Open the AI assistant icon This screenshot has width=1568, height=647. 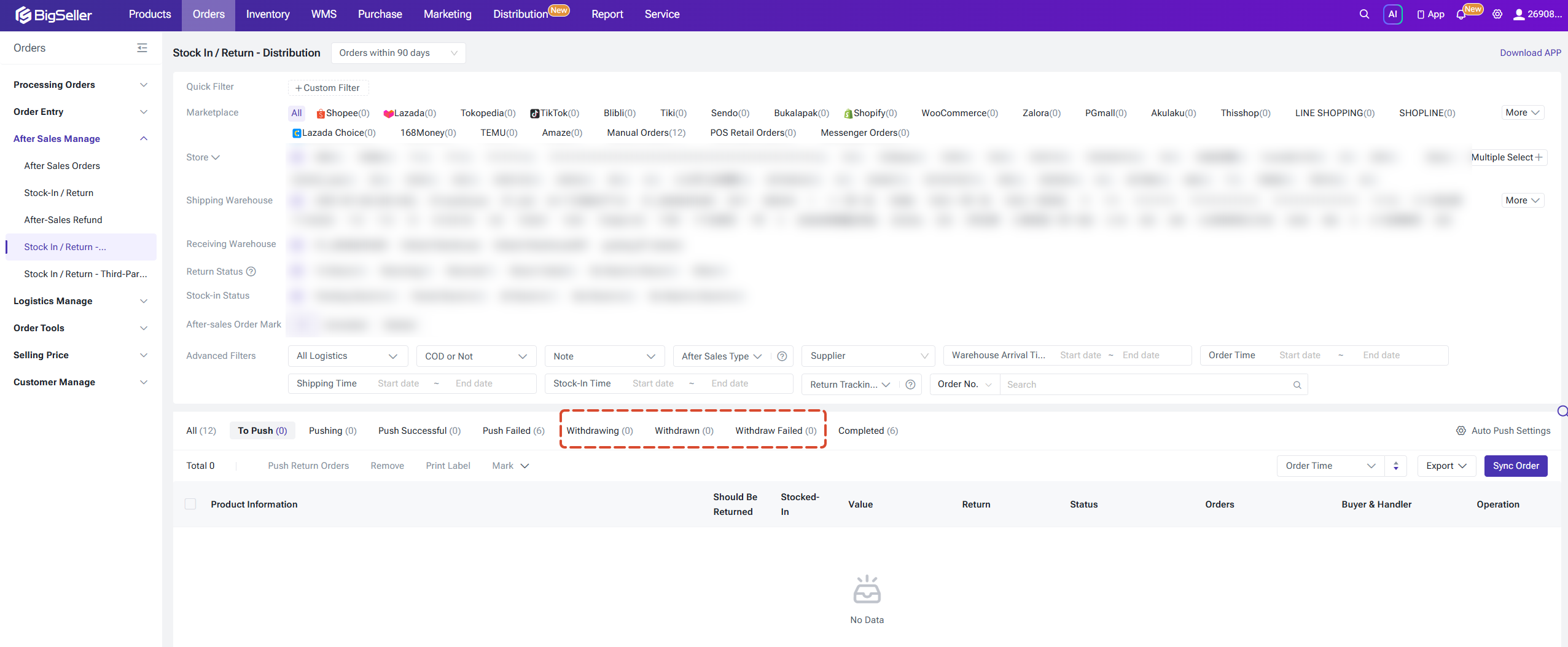(x=1392, y=14)
